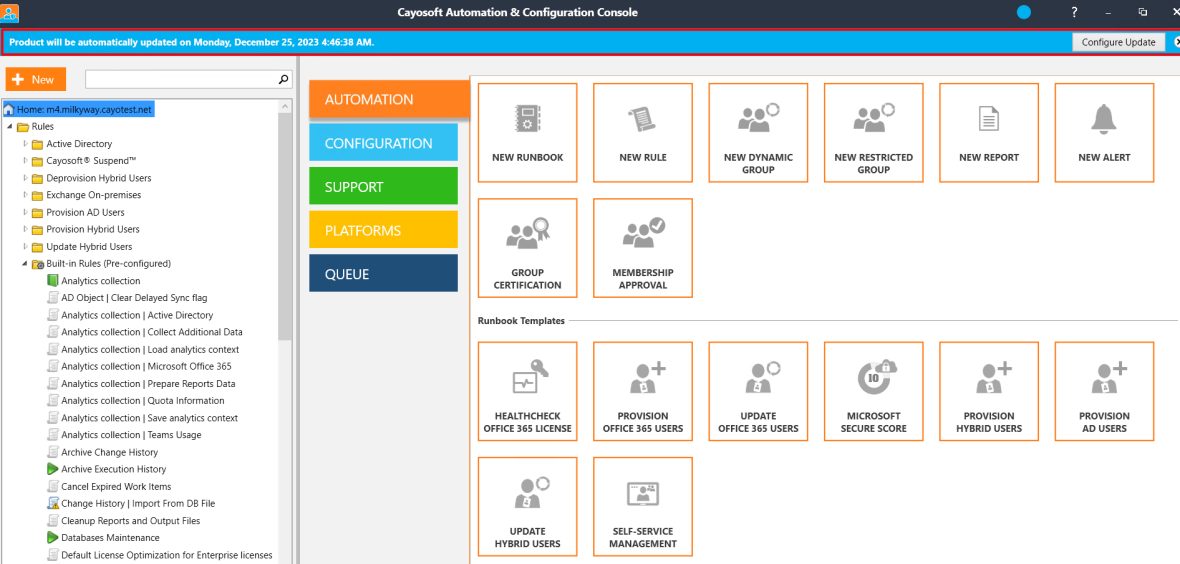Viewport: 1180px width, 564px height.
Task: Select Update Office 365 Users template
Action: tap(759, 391)
